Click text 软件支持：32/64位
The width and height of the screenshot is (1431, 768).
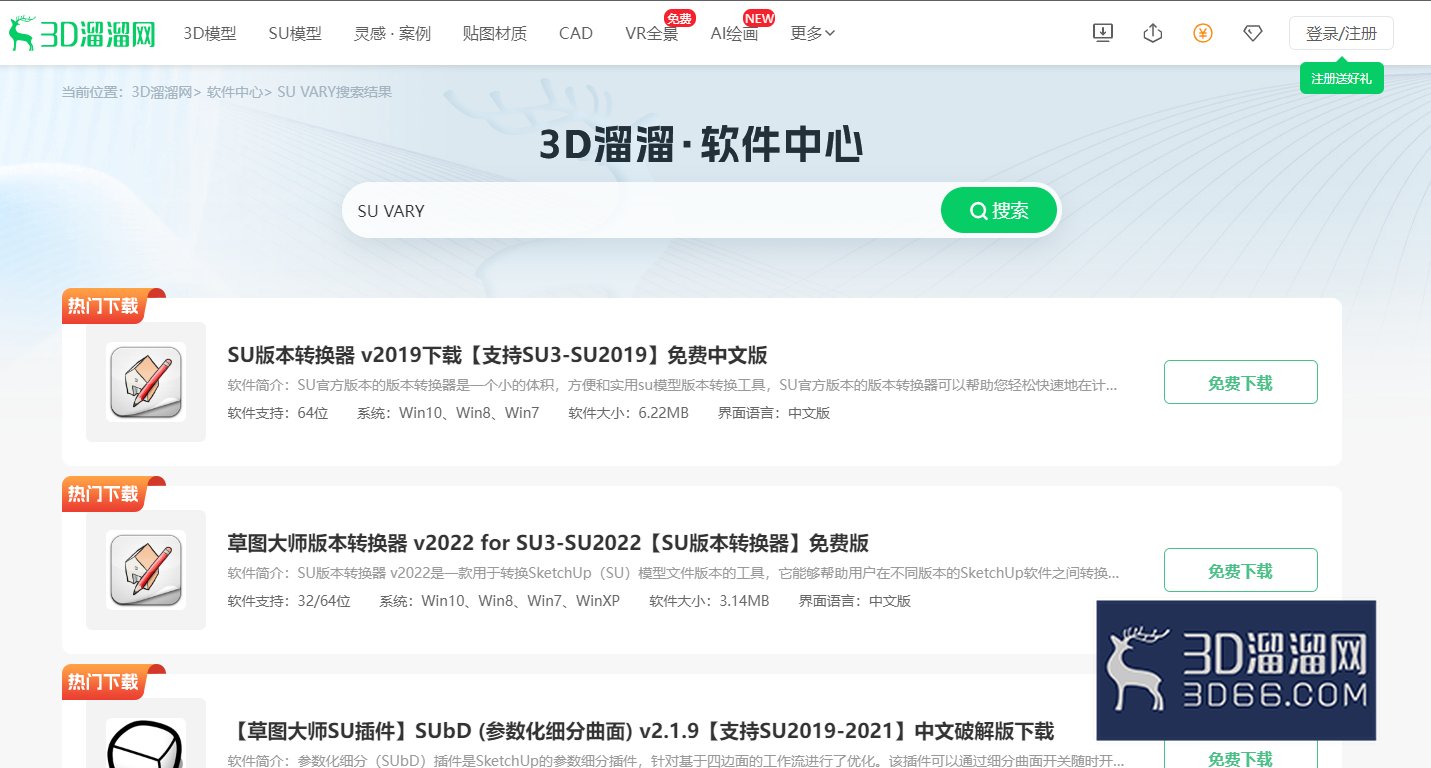[x=289, y=601]
